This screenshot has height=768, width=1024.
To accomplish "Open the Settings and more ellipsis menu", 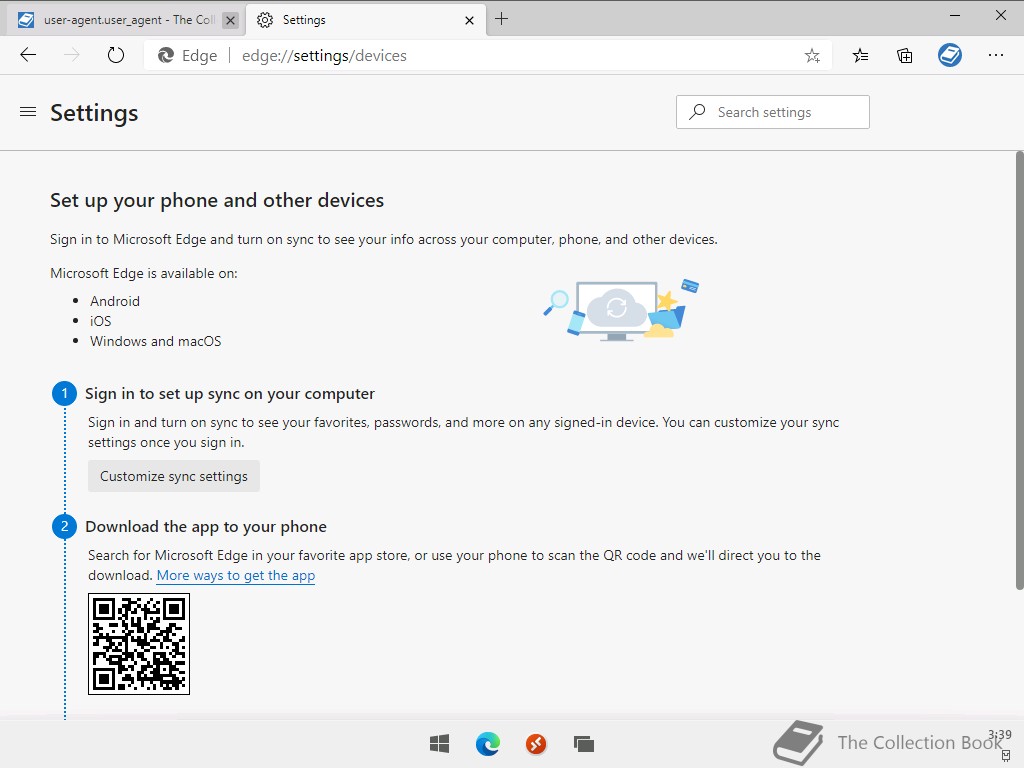I will (x=995, y=56).
